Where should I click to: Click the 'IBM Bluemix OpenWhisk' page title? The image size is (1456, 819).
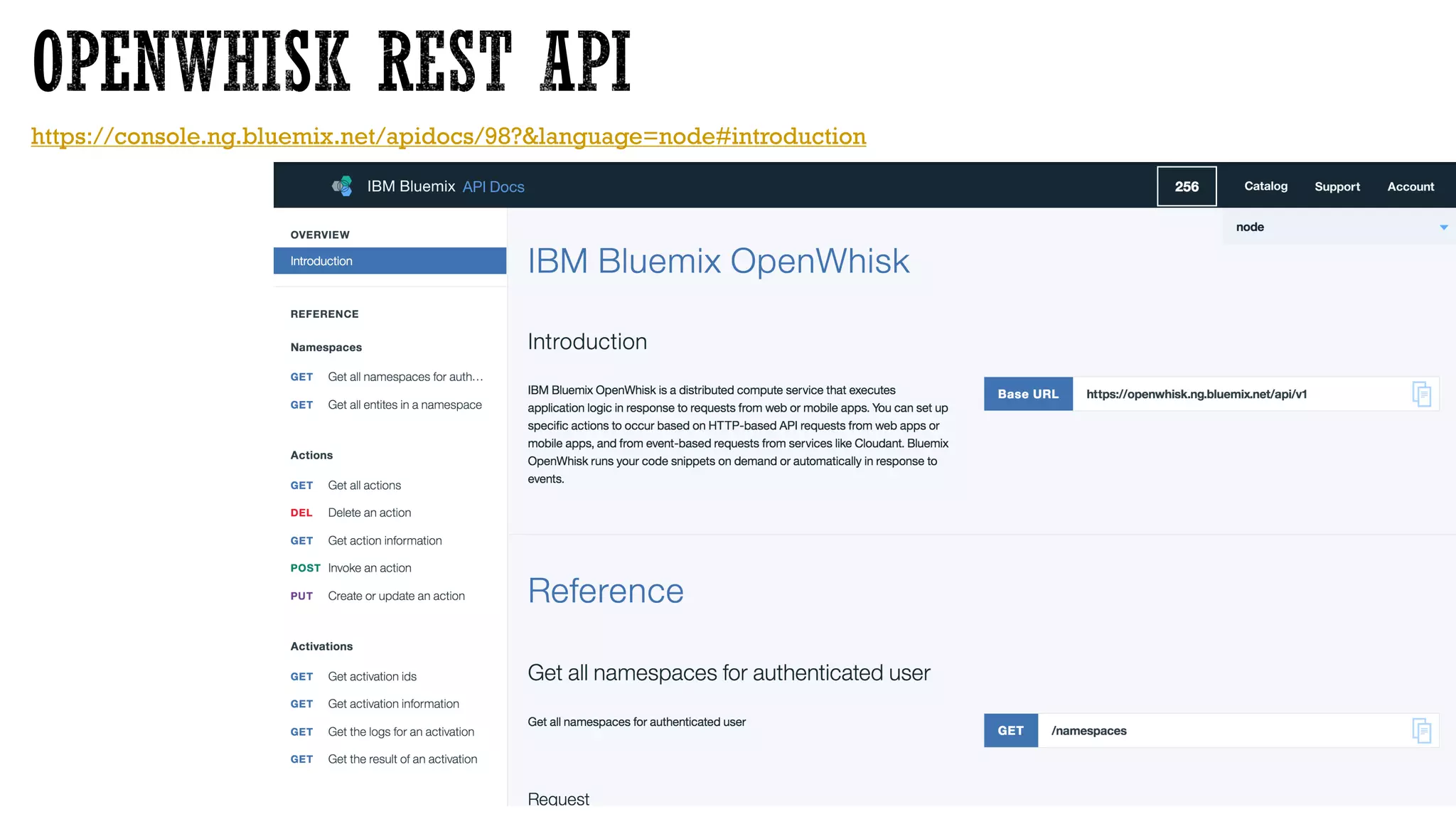click(x=718, y=261)
